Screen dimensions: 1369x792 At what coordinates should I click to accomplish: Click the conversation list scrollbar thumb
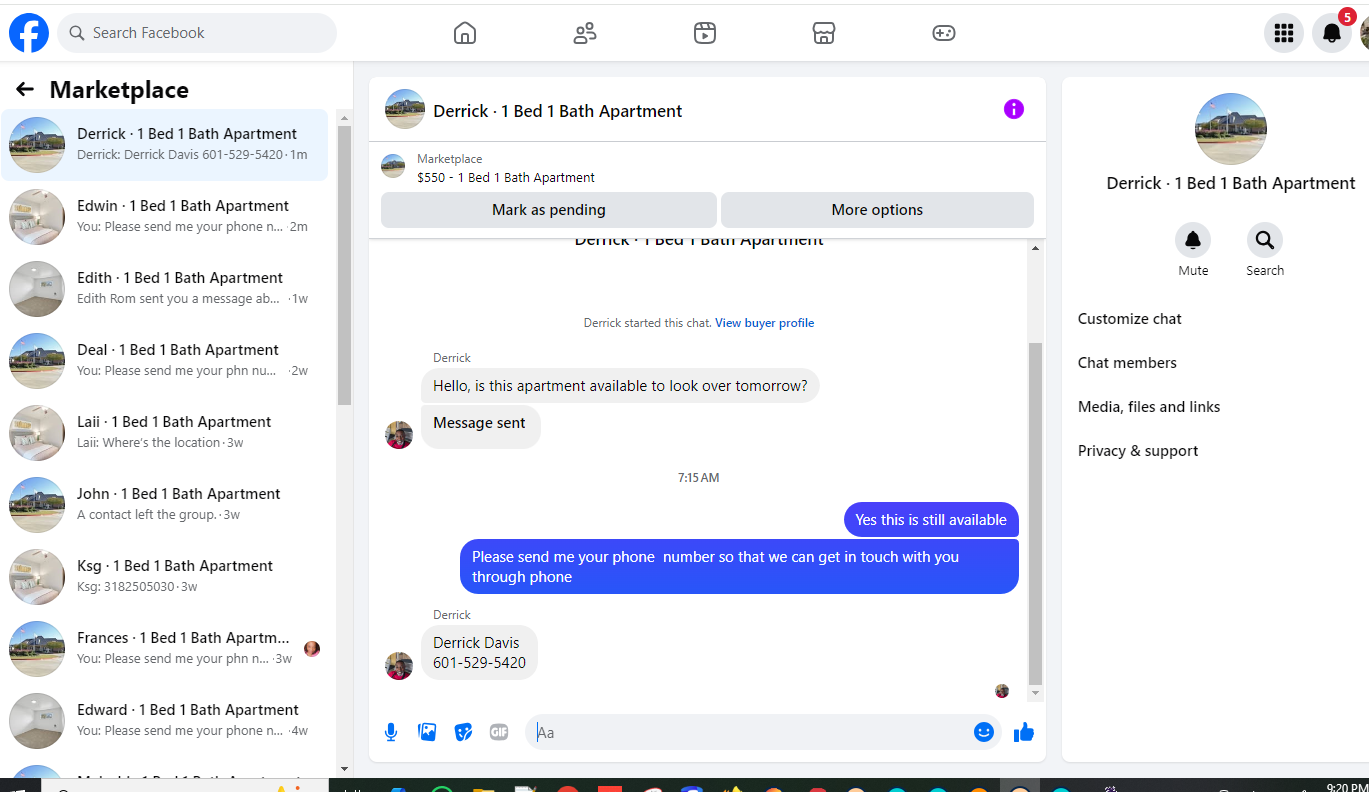tap(345, 266)
